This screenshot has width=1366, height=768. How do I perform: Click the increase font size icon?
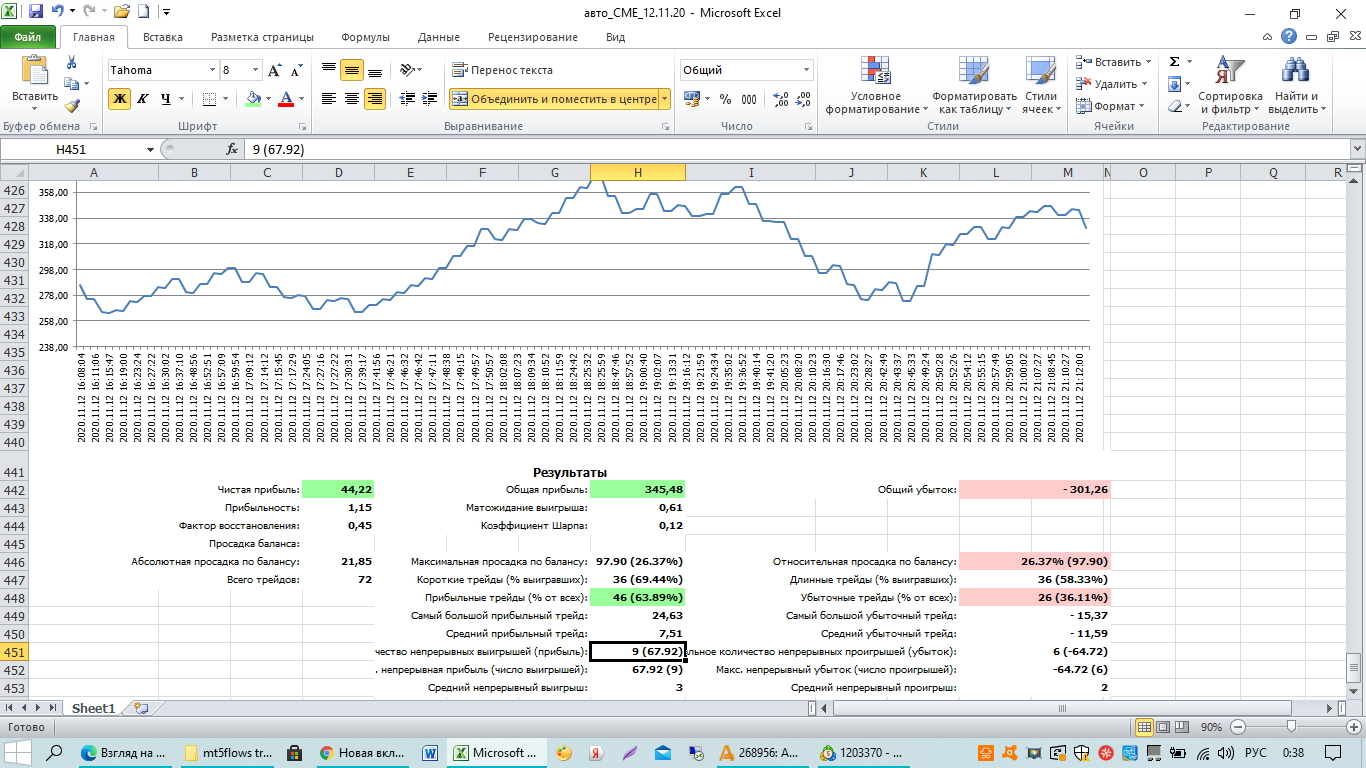275,70
